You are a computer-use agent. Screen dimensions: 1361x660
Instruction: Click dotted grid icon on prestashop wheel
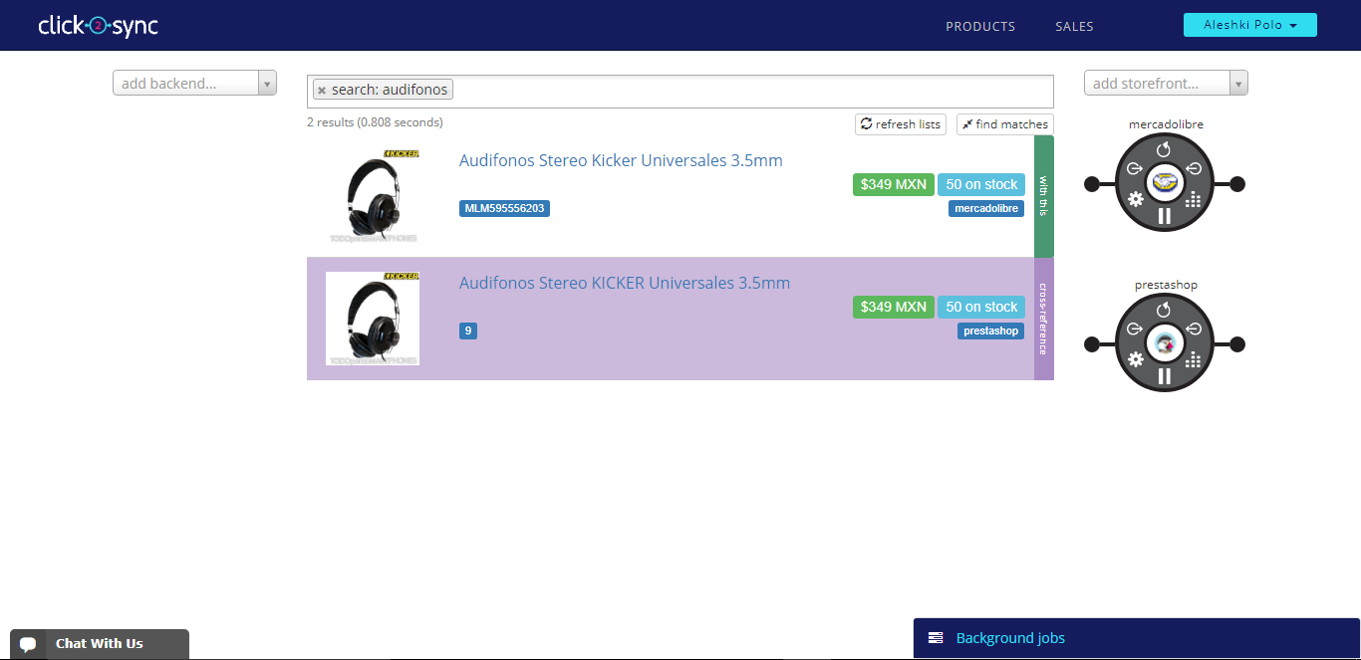1192,359
